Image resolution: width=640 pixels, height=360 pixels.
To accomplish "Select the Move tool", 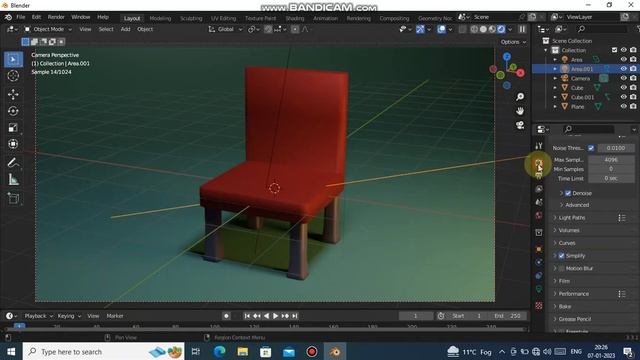I will (x=13, y=94).
